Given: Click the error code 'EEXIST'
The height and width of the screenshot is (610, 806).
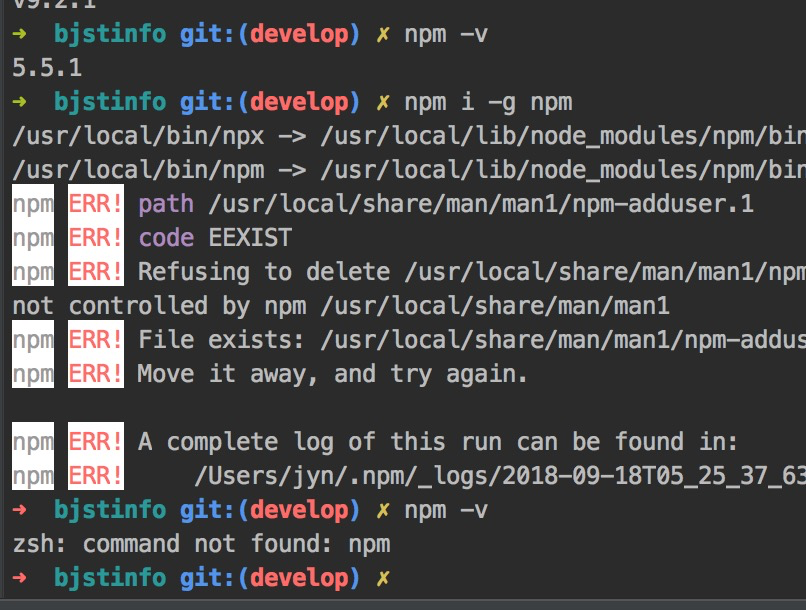Looking at the screenshot, I should [250, 238].
